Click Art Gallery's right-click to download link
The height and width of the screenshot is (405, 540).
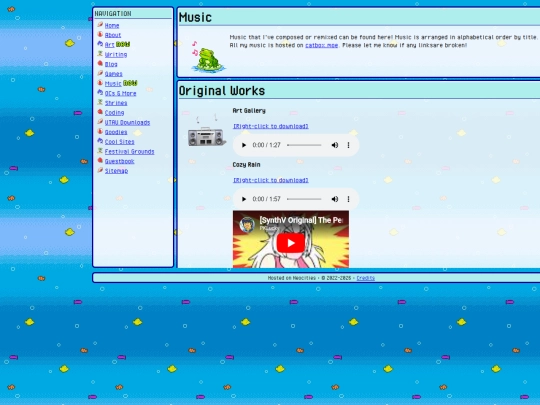[x=271, y=126]
